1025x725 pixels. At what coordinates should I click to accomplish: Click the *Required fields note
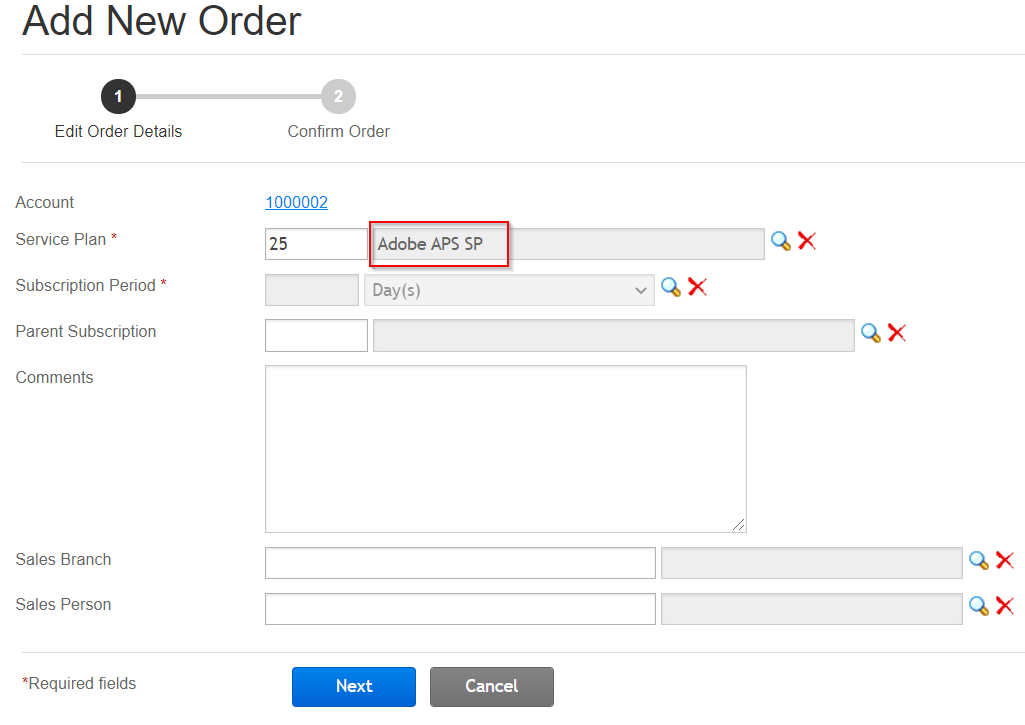(79, 684)
